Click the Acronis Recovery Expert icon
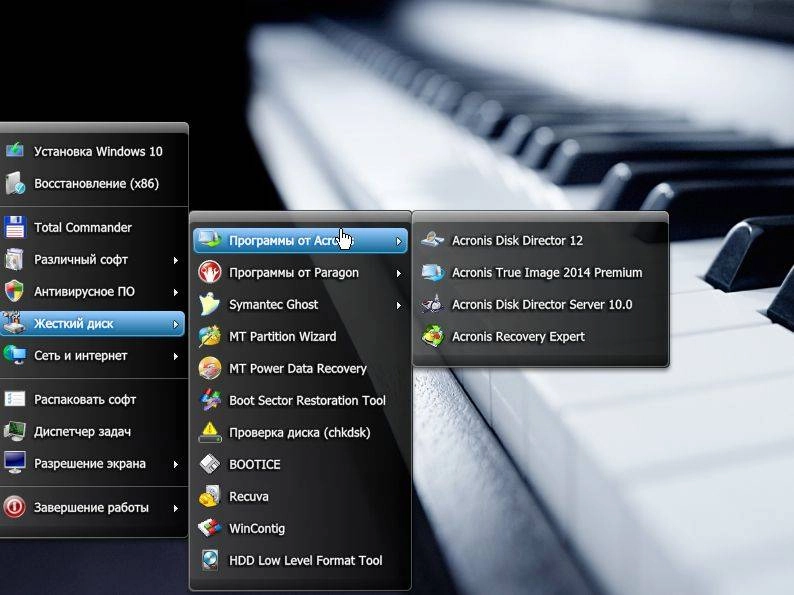The image size is (794, 595). pyautogui.click(x=432, y=336)
